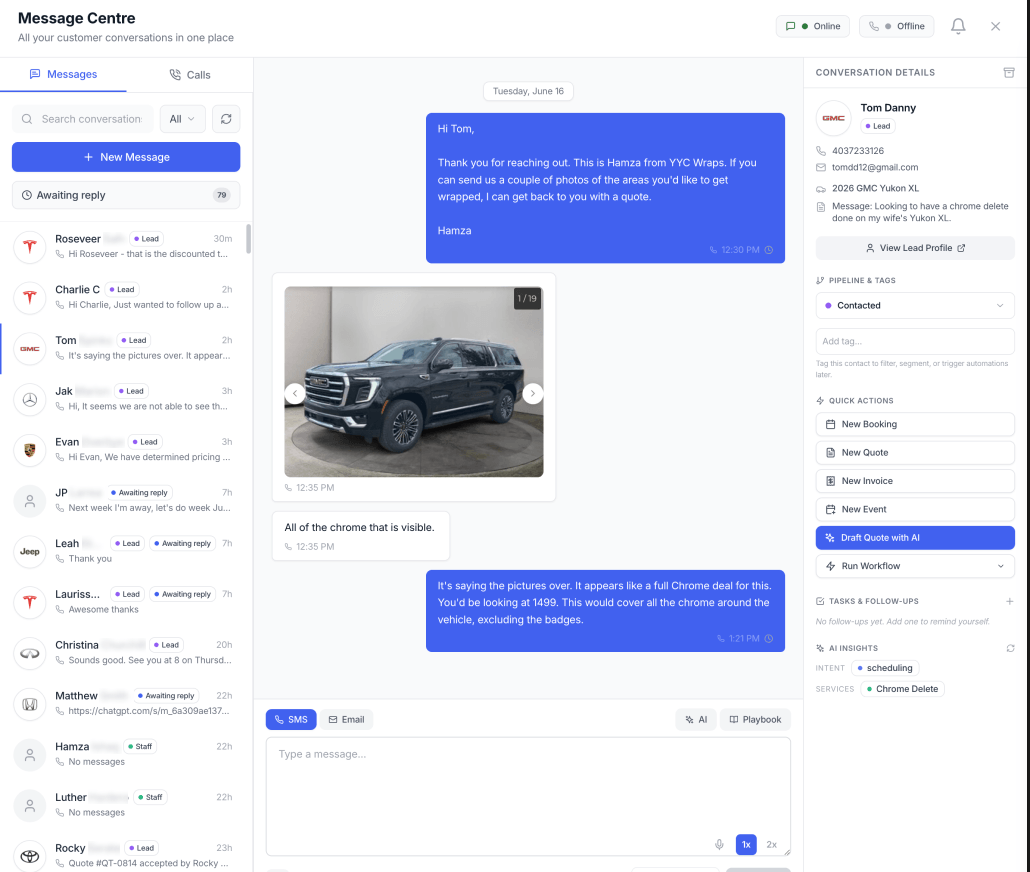
Task: Toggle phone Offline status
Action: click(x=896, y=26)
